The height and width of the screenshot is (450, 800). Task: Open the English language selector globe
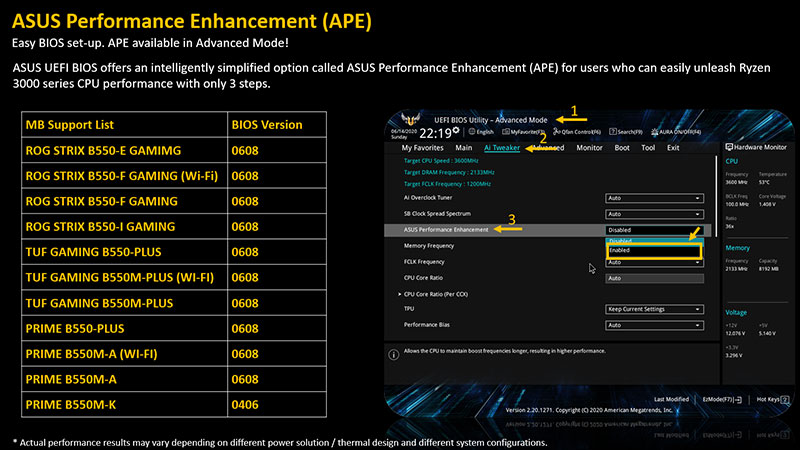point(470,132)
